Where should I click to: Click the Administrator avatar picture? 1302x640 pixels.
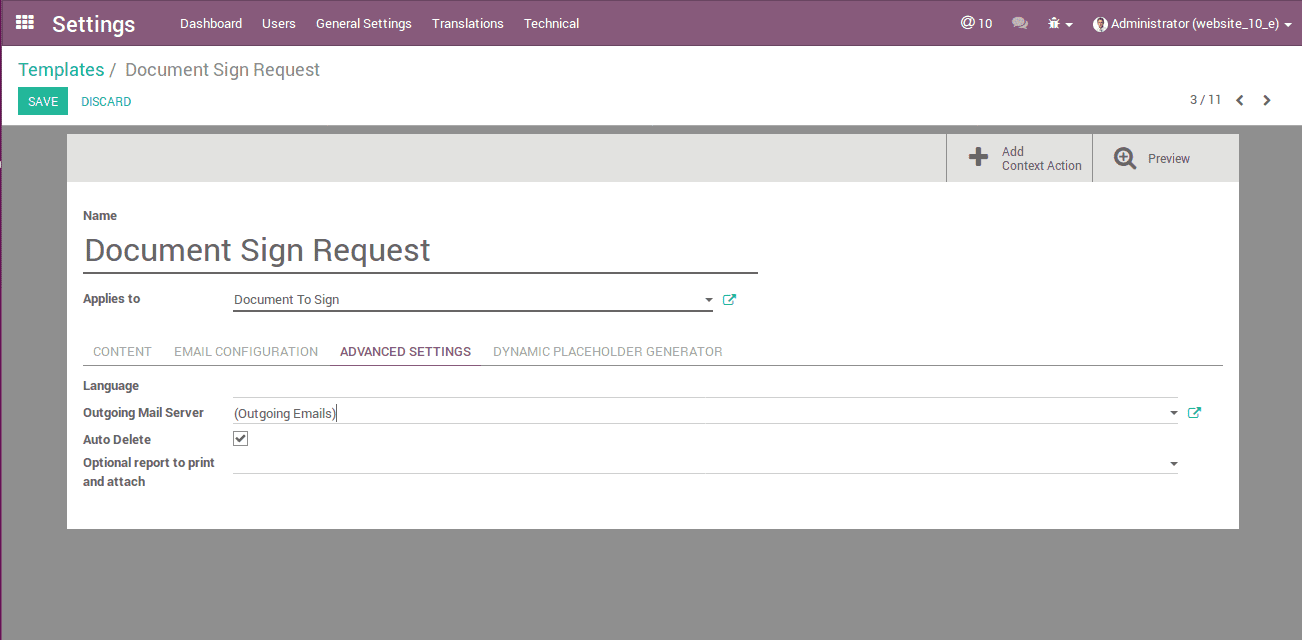click(1100, 23)
